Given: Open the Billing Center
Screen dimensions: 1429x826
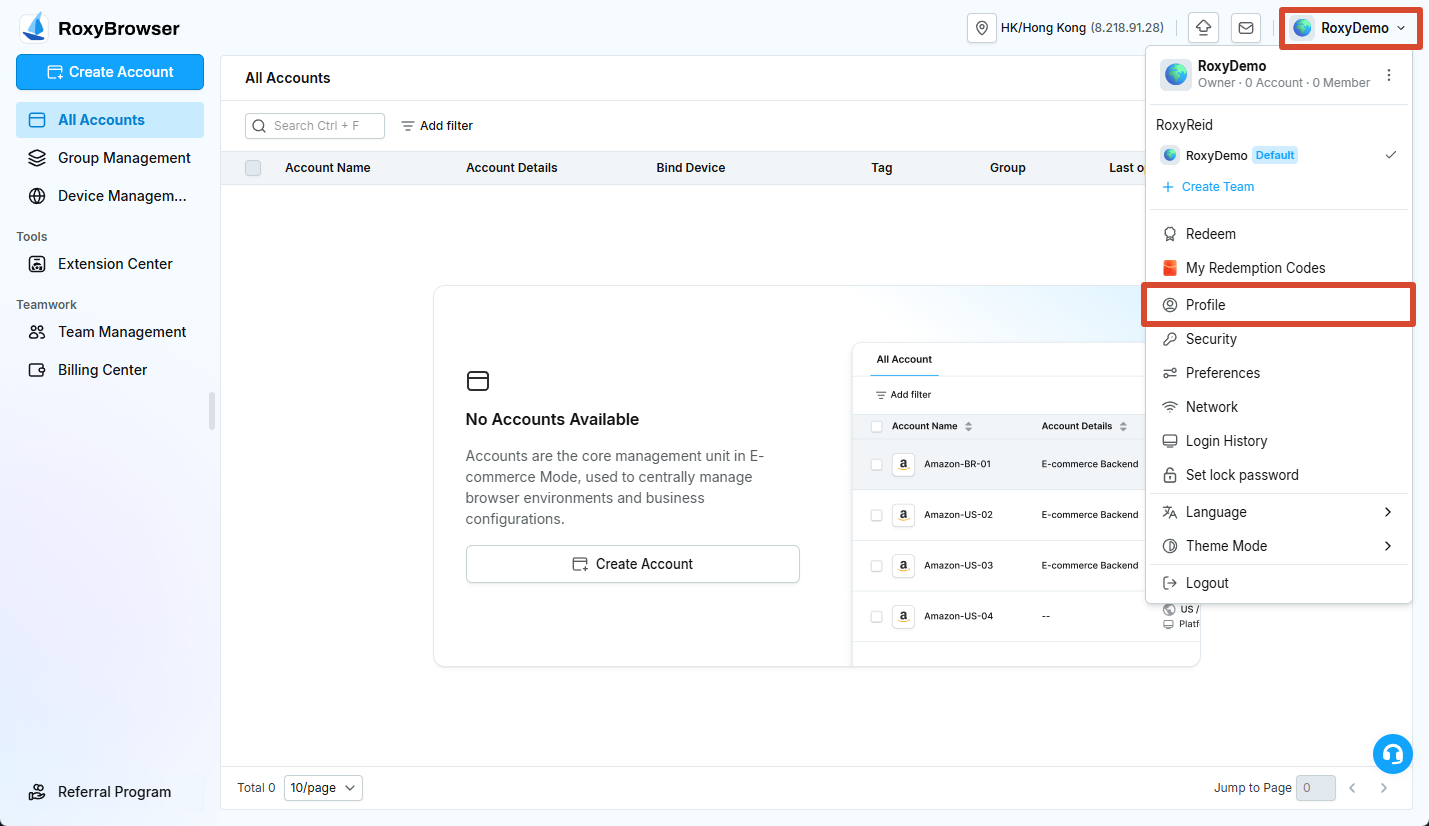Looking at the screenshot, I should (x=110, y=370).
